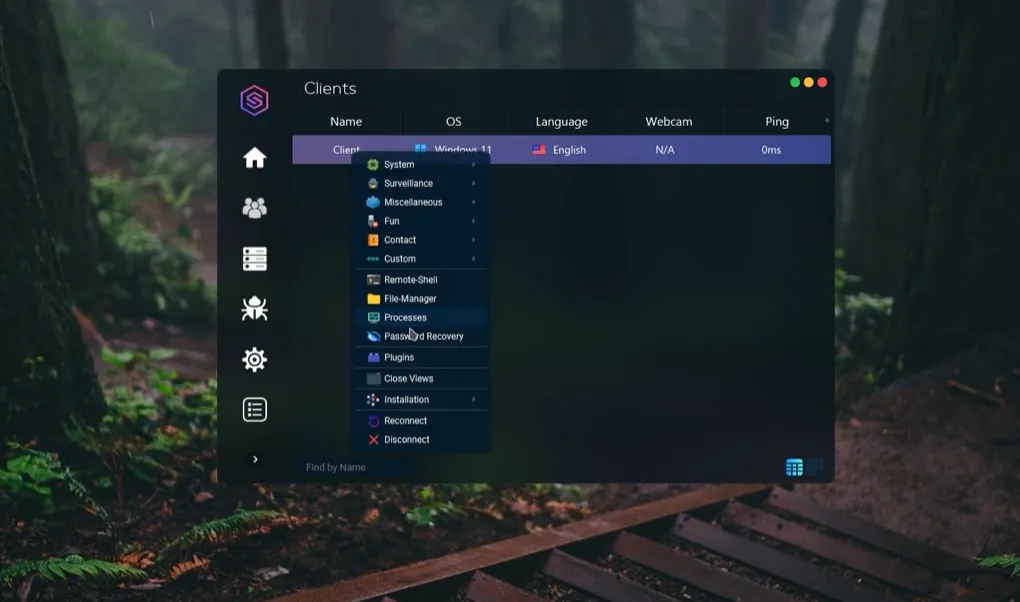1020x602 pixels.
Task: Select the Clients icon in the sidebar
Action: [254, 207]
